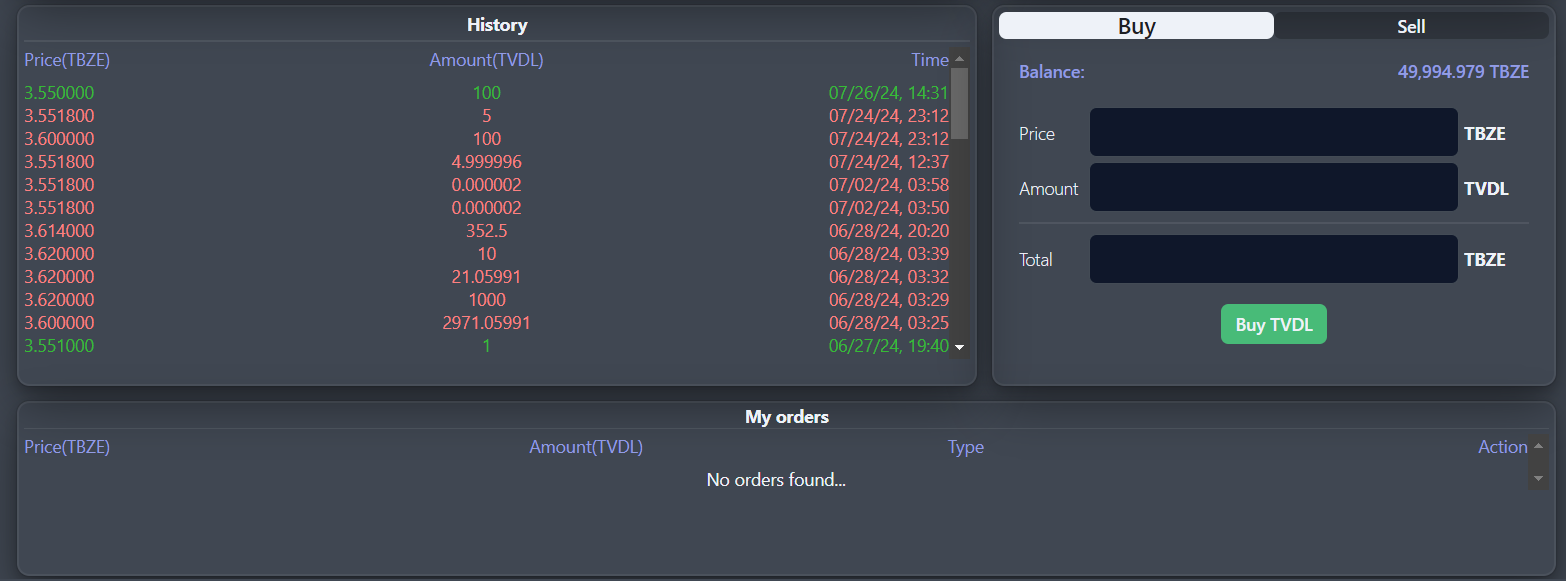1566x581 pixels.
Task: Click the 2971.05991 amount entry
Action: tap(486, 323)
